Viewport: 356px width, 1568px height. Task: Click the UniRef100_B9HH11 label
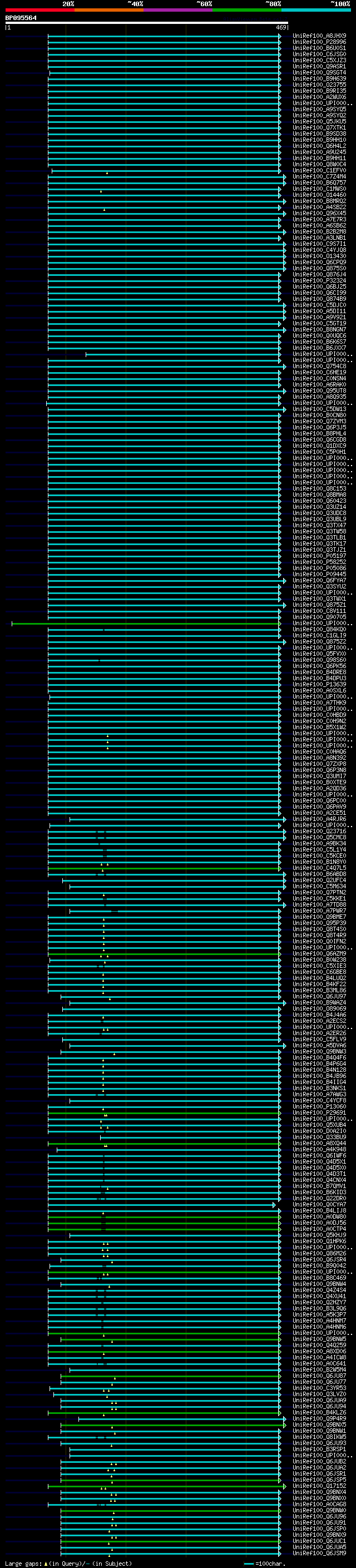click(319, 159)
